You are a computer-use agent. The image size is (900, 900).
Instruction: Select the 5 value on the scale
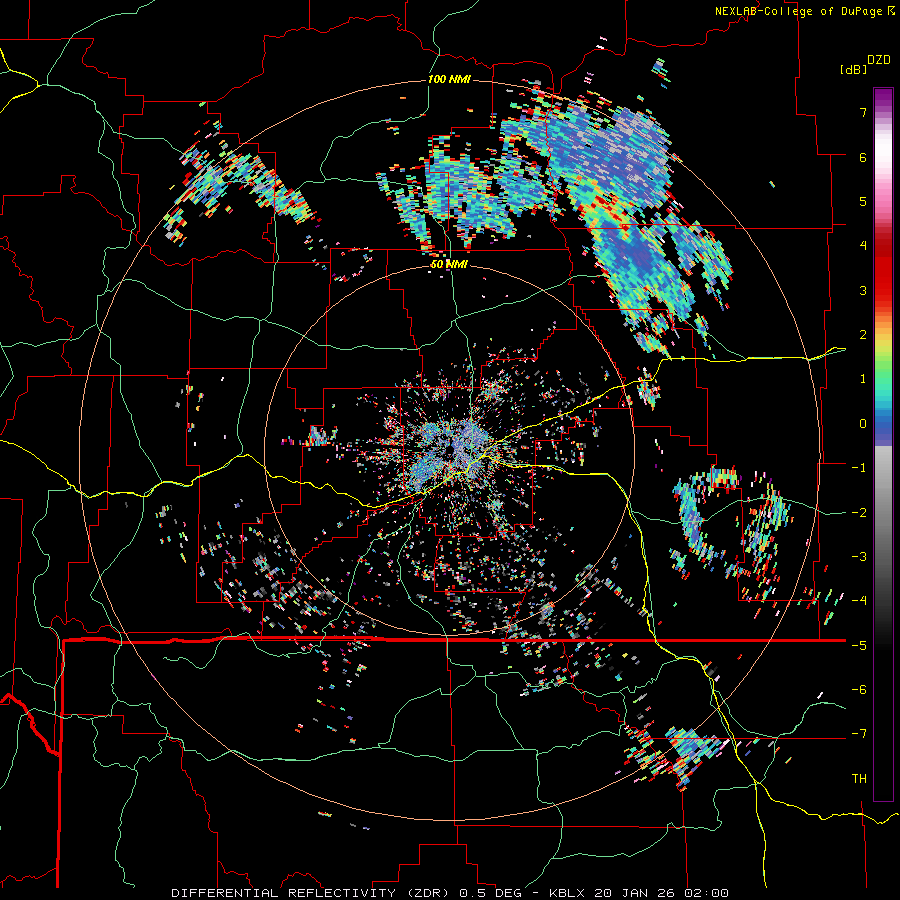coord(863,201)
